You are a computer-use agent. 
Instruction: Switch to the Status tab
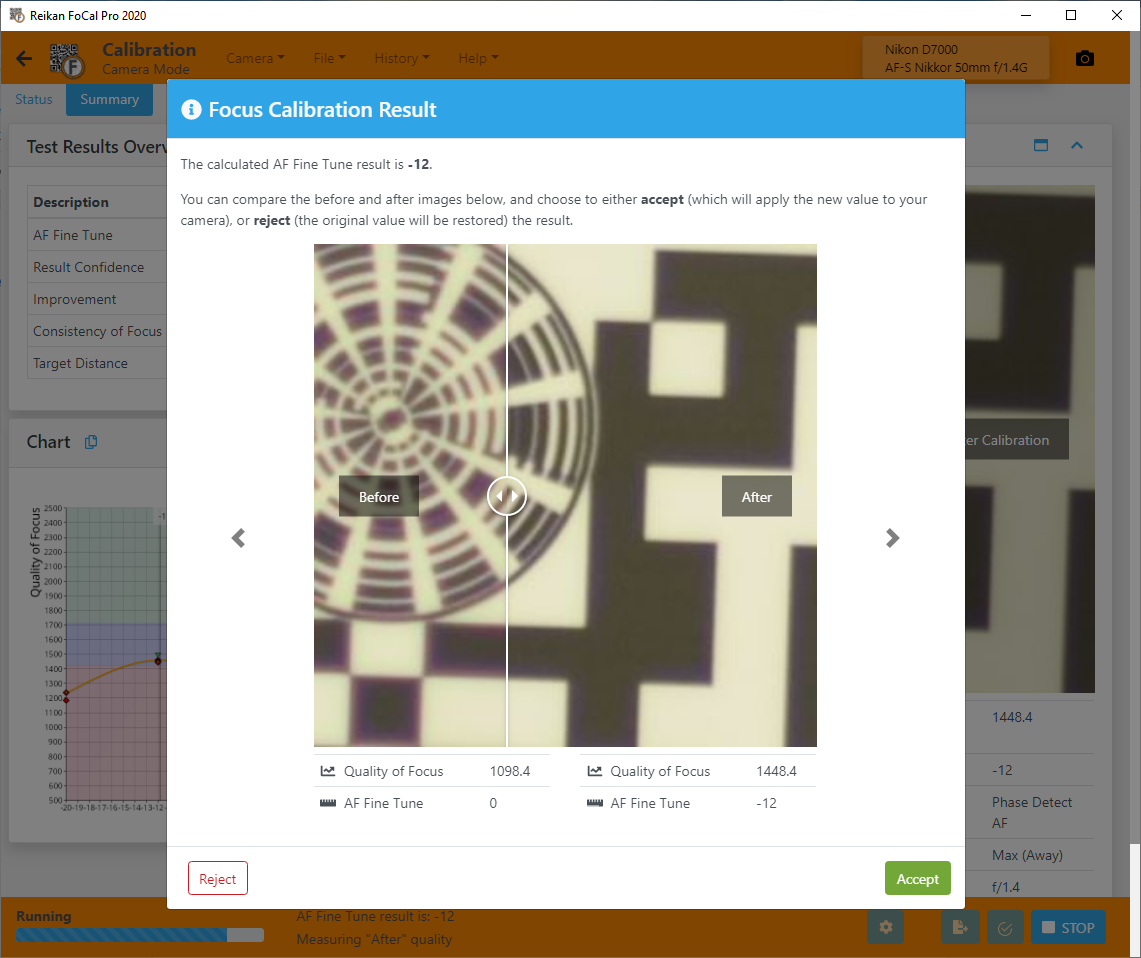coord(34,99)
